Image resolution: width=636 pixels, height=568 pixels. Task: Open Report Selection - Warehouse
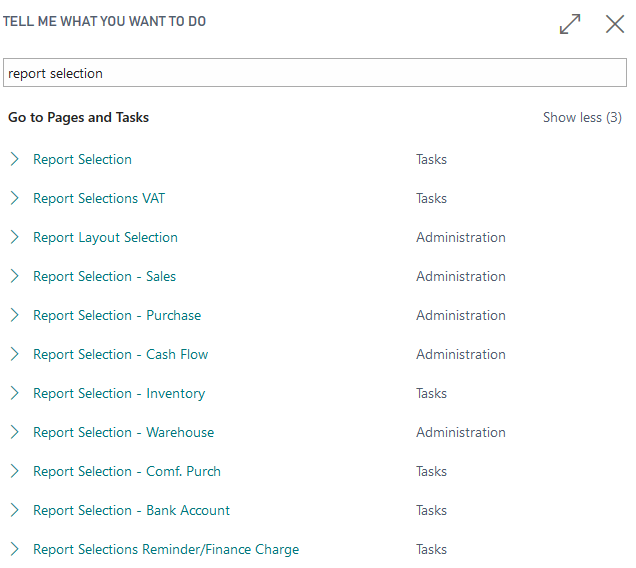tap(123, 432)
